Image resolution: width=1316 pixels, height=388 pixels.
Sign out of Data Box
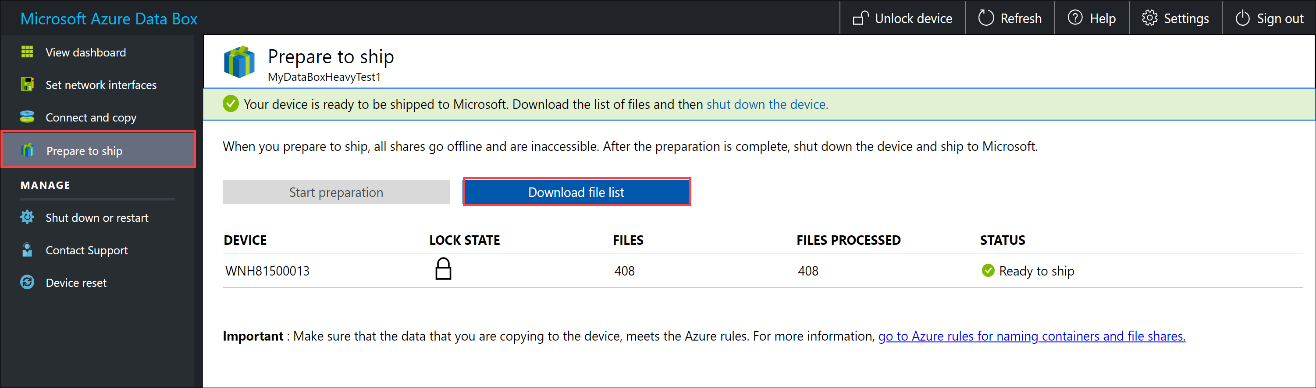click(1269, 18)
